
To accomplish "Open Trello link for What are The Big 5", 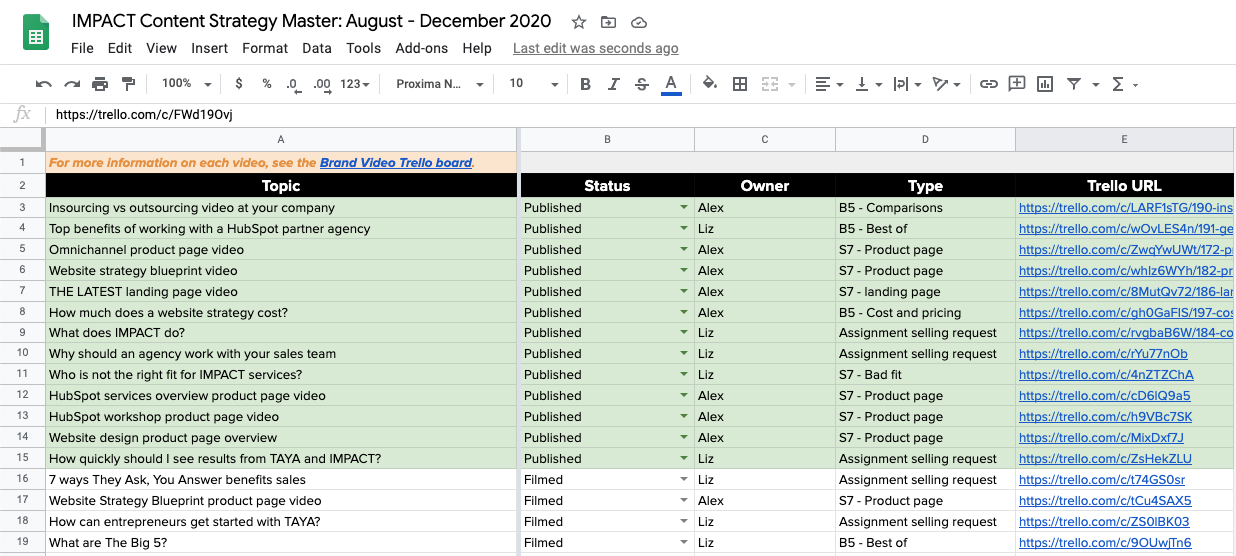I will (1105, 543).
